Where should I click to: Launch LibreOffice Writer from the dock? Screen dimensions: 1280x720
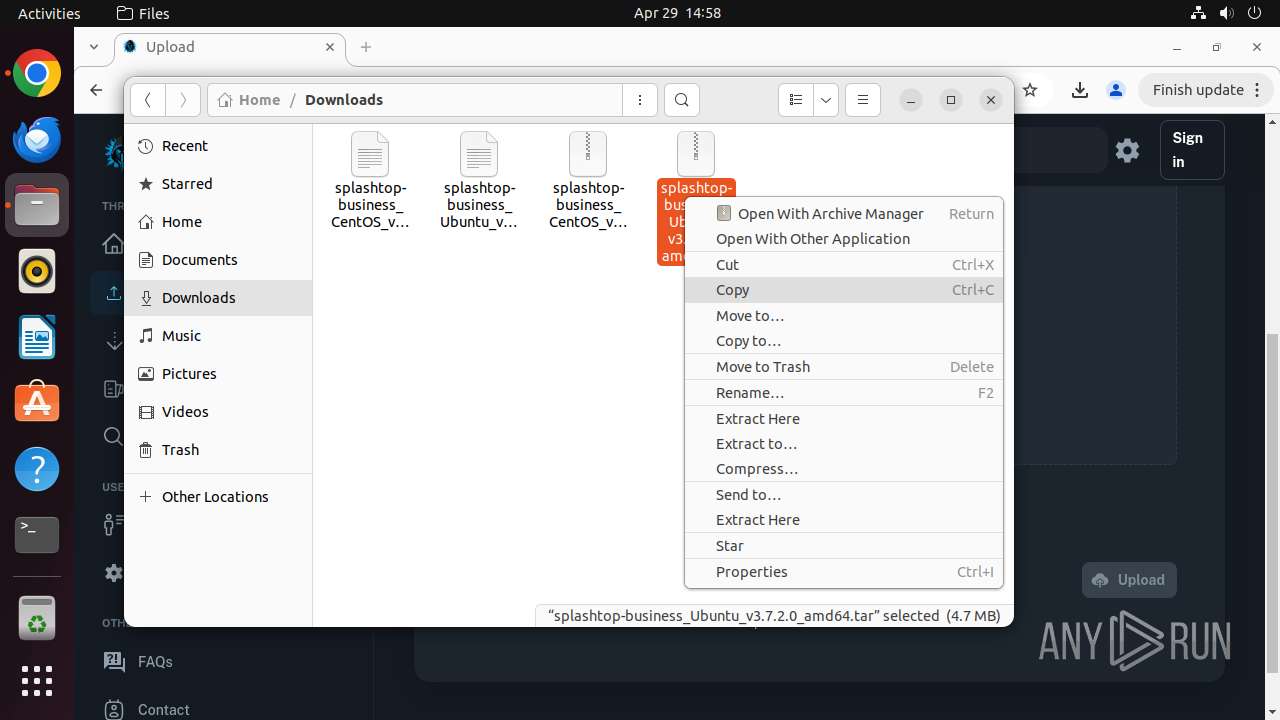tap(37, 337)
